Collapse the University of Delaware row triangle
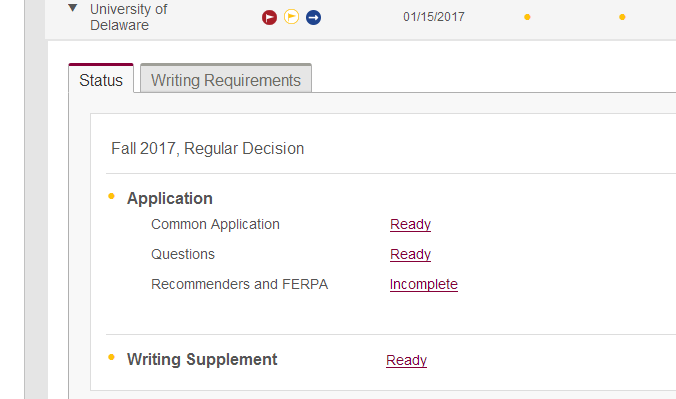The image size is (676, 399). pos(72,8)
